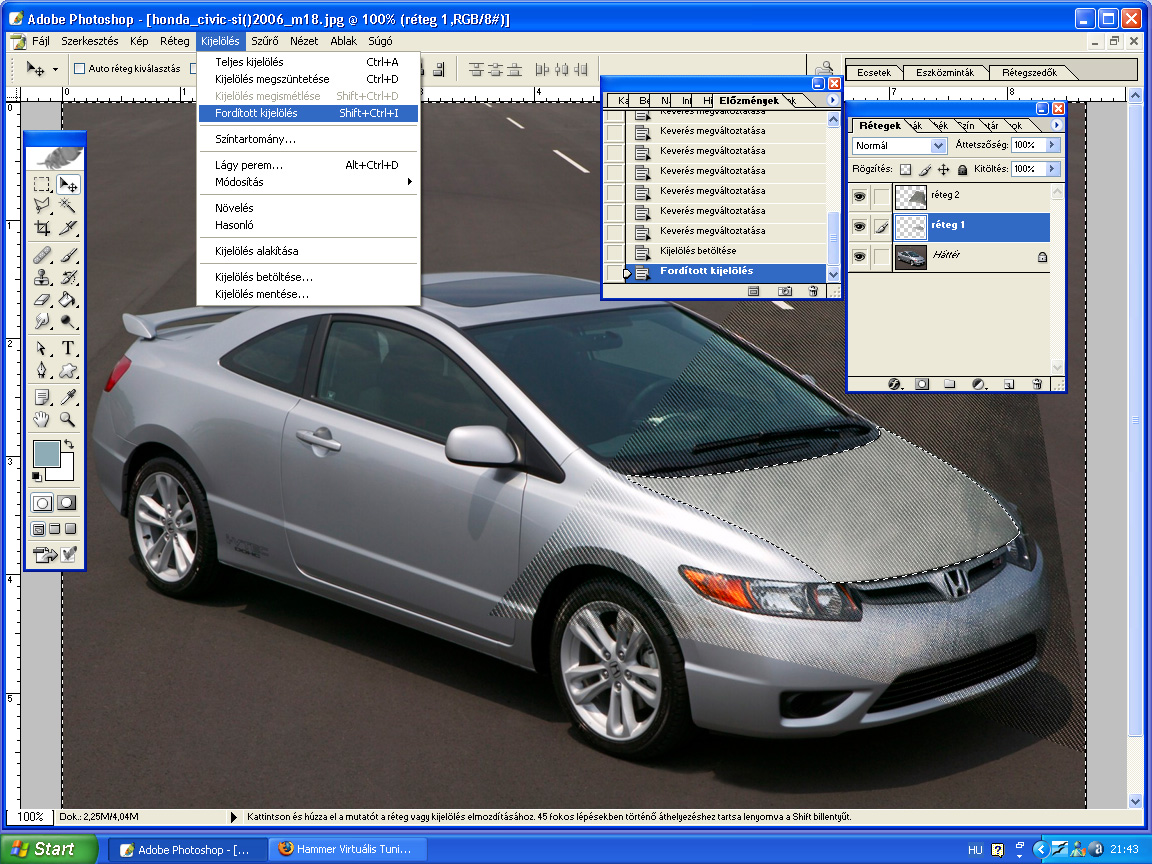Select the Crop tool in the toolbox

(x=42, y=228)
